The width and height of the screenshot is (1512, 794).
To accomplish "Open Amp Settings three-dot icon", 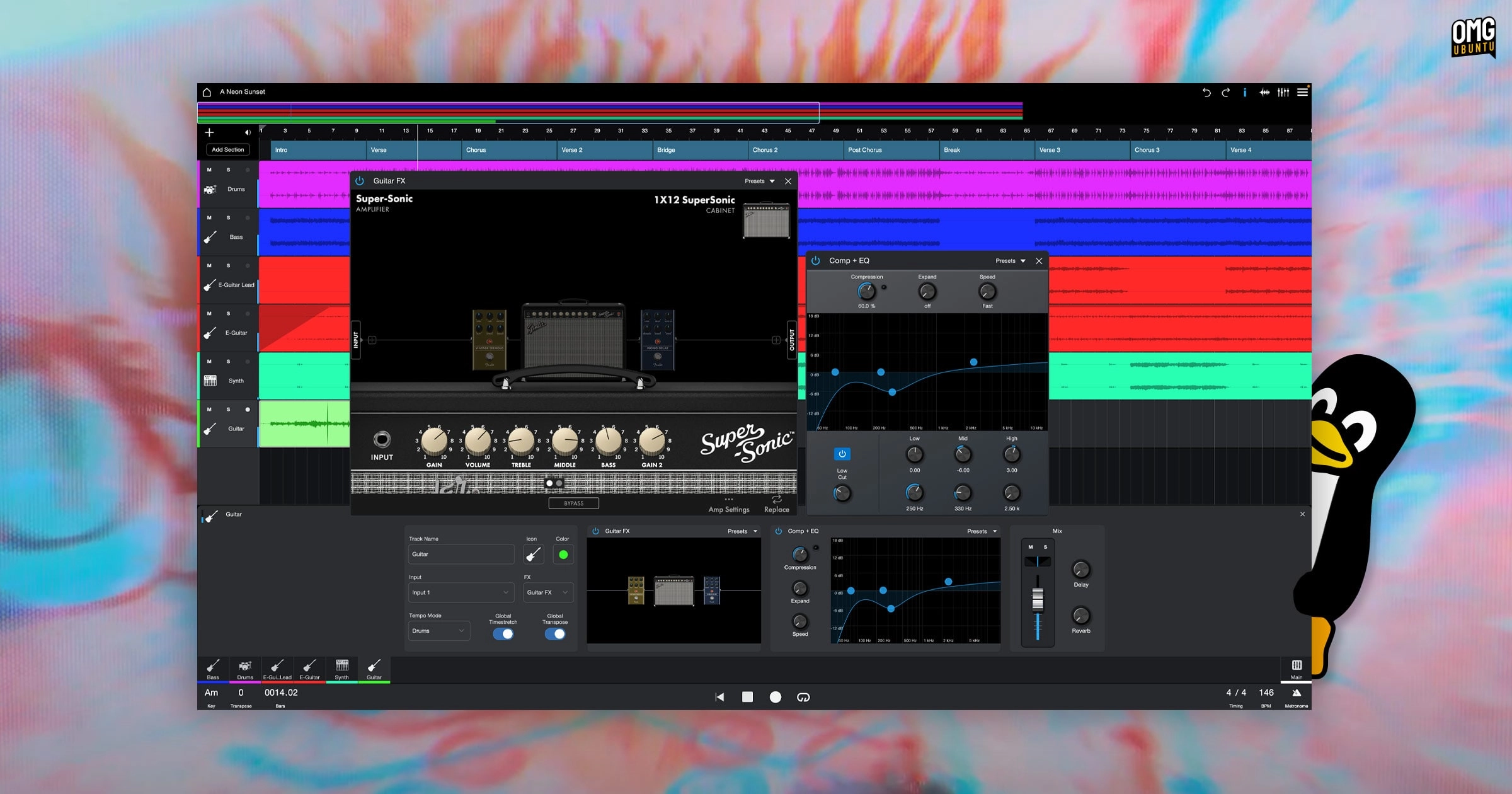I will click(x=729, y=499).
